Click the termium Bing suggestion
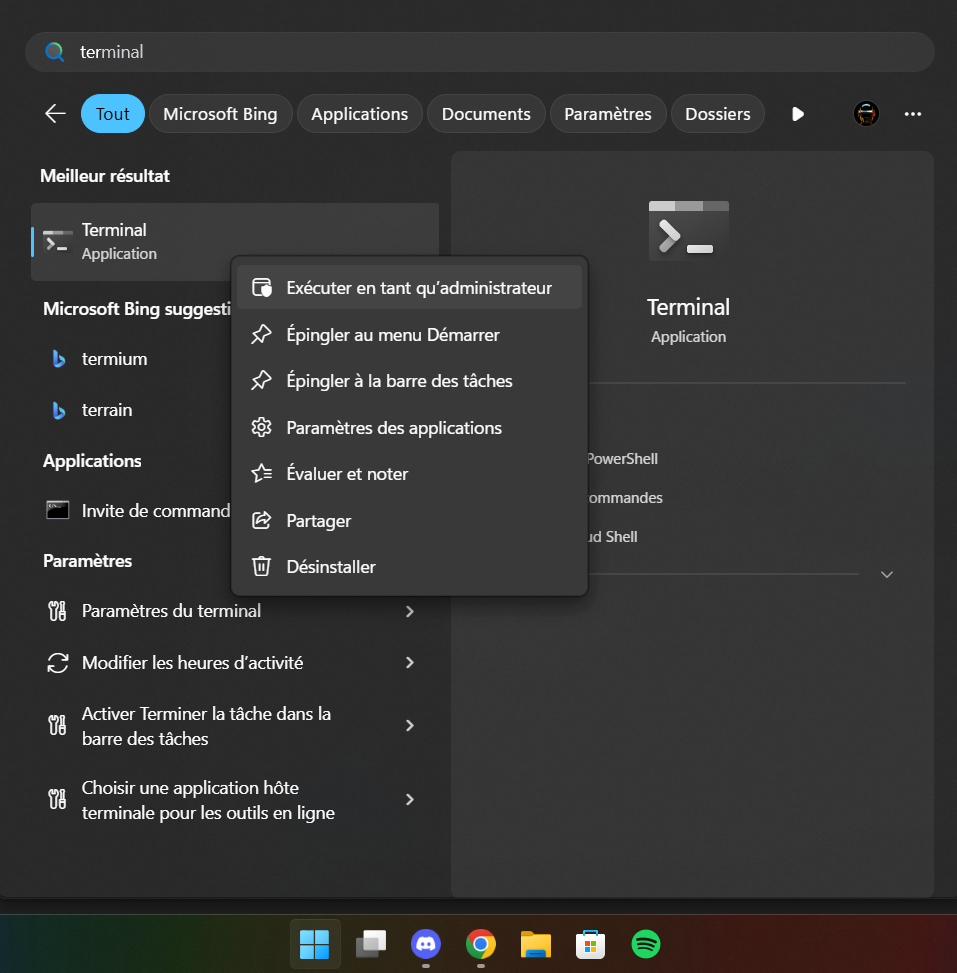 click(x=114, y=359)
